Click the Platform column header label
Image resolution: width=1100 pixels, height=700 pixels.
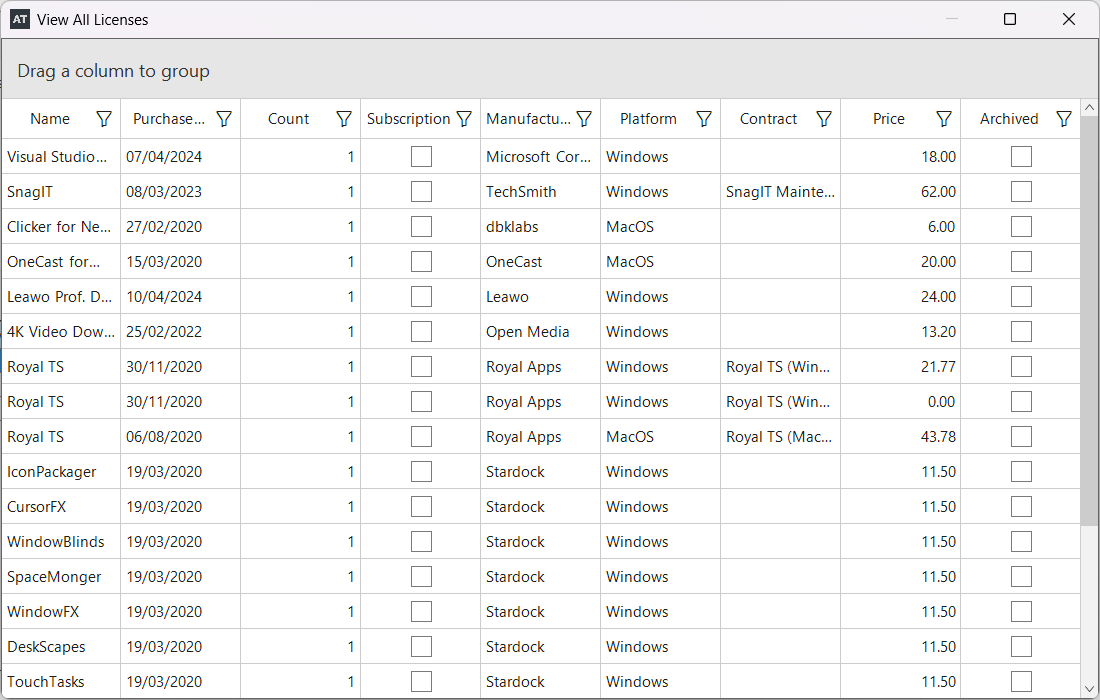[x=648, y=119]
